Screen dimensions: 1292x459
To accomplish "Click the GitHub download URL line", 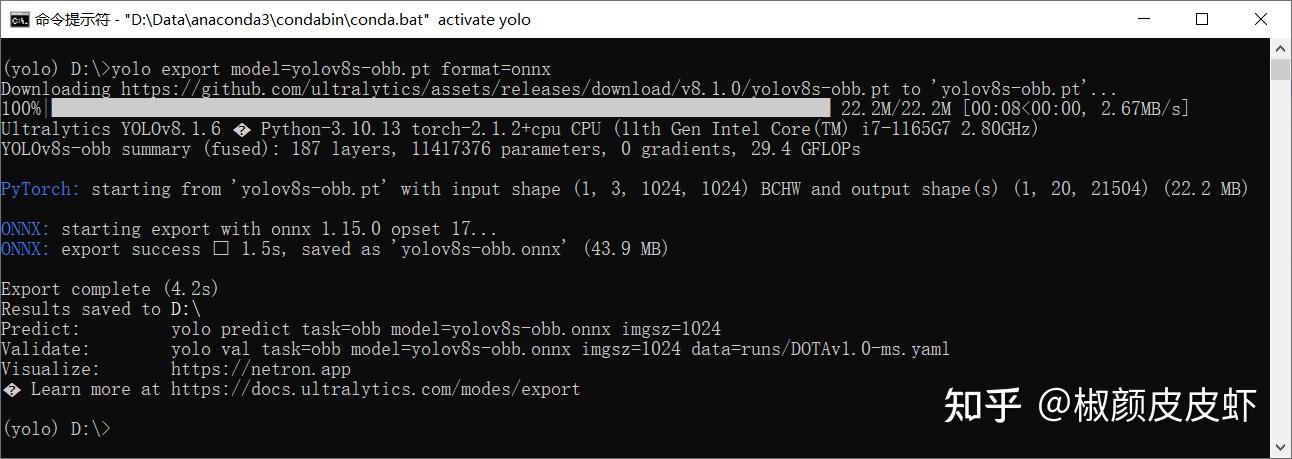I will [560, 89].
